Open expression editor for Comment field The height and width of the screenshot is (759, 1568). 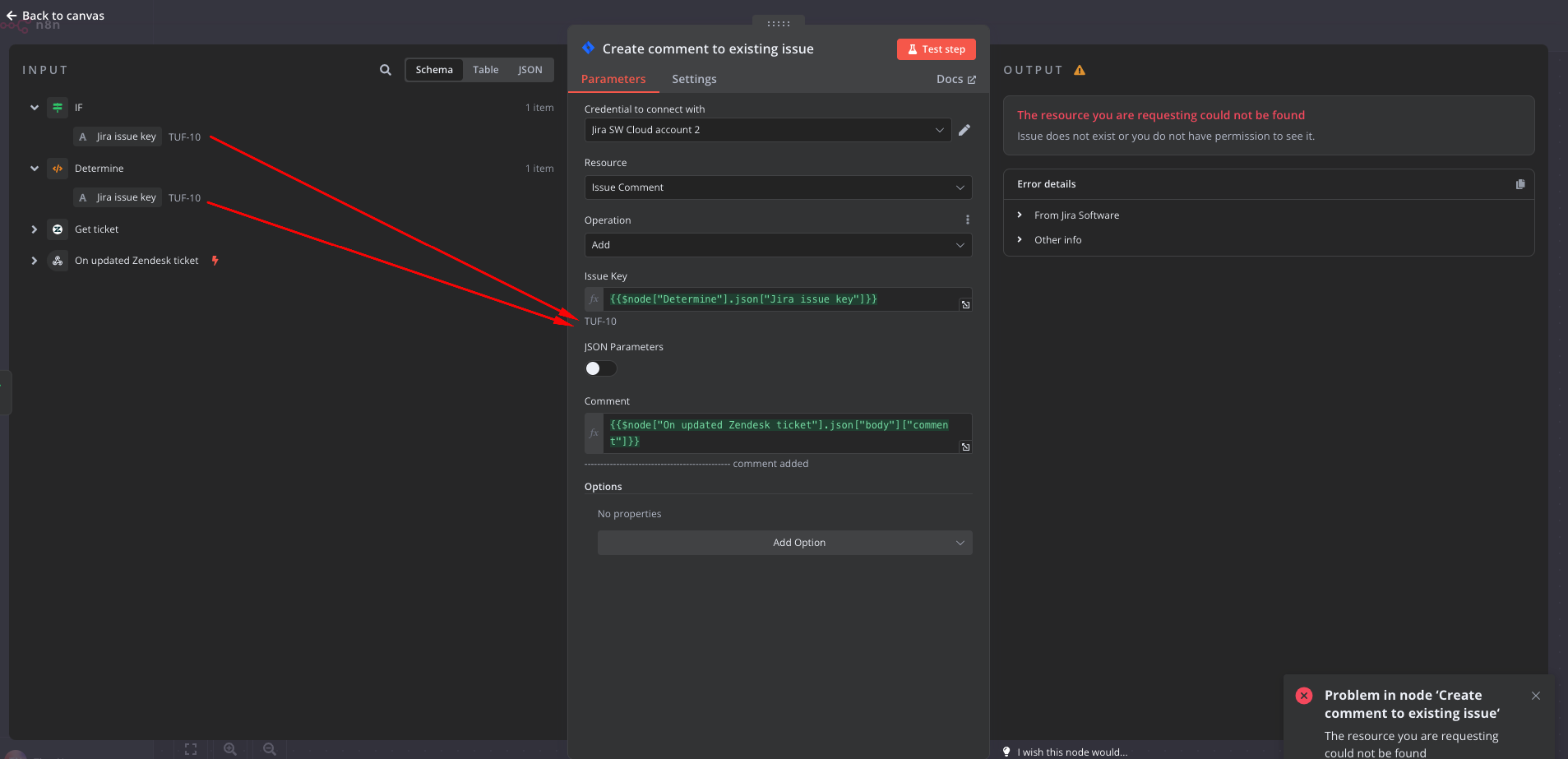(966, 447)
